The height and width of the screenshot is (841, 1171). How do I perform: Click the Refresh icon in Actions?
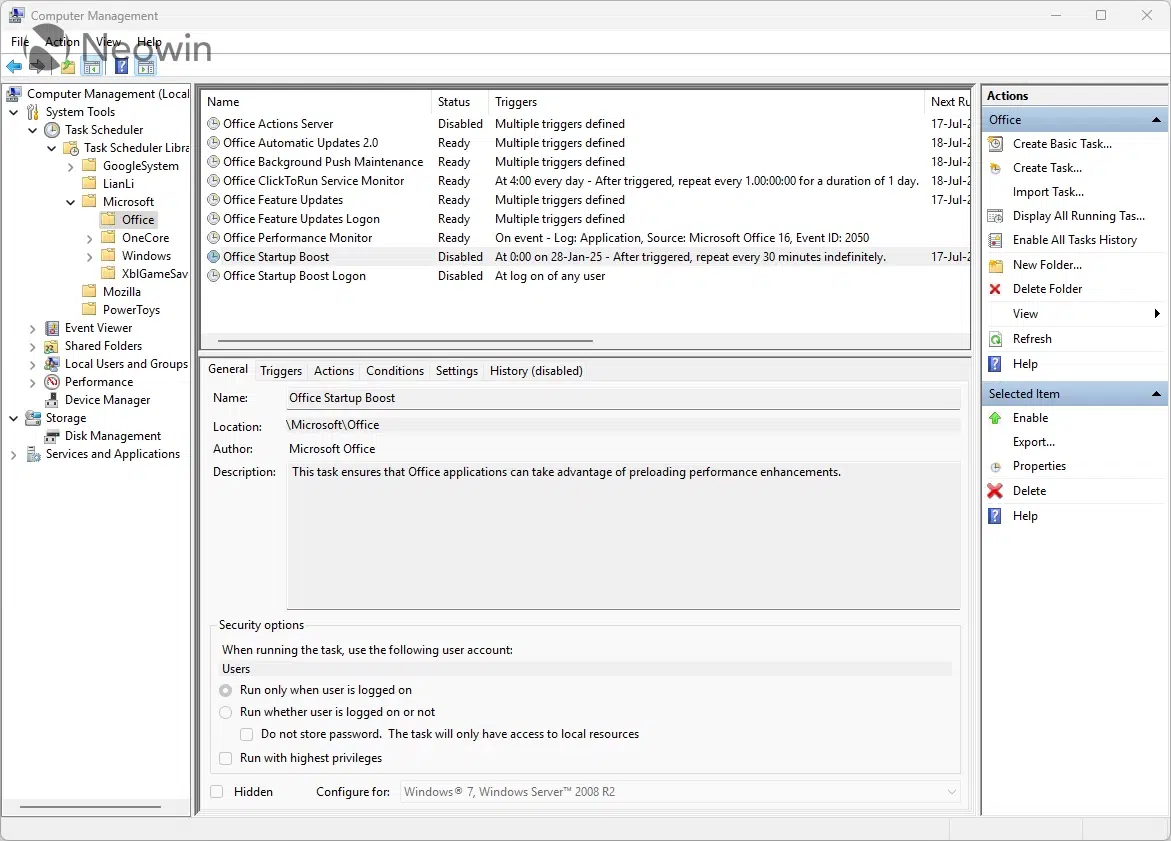[995, 339]
